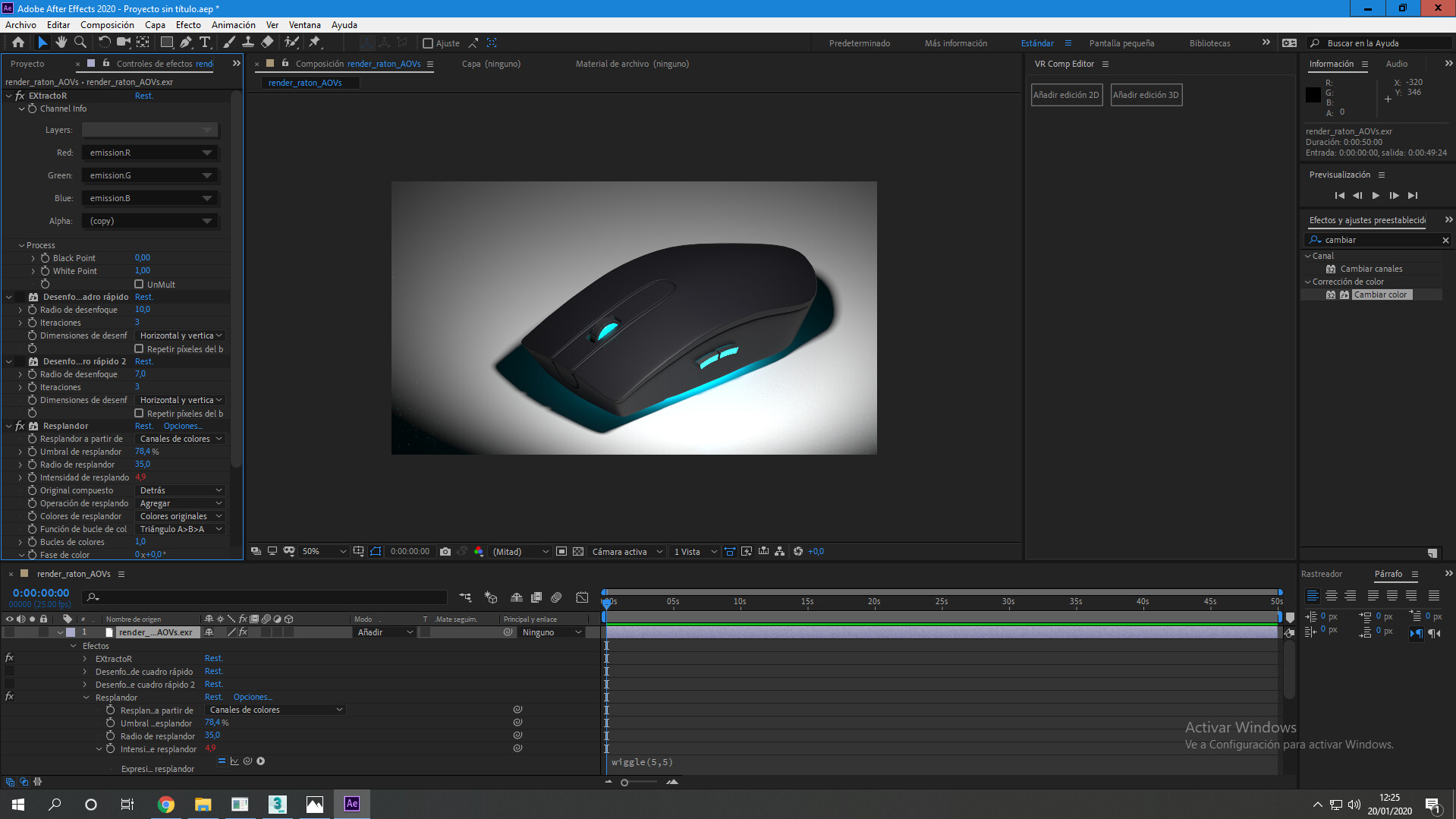Screen dimensions: 1456x819
Task: Click the color swatch in Información panel
Action: (1313, 95)
